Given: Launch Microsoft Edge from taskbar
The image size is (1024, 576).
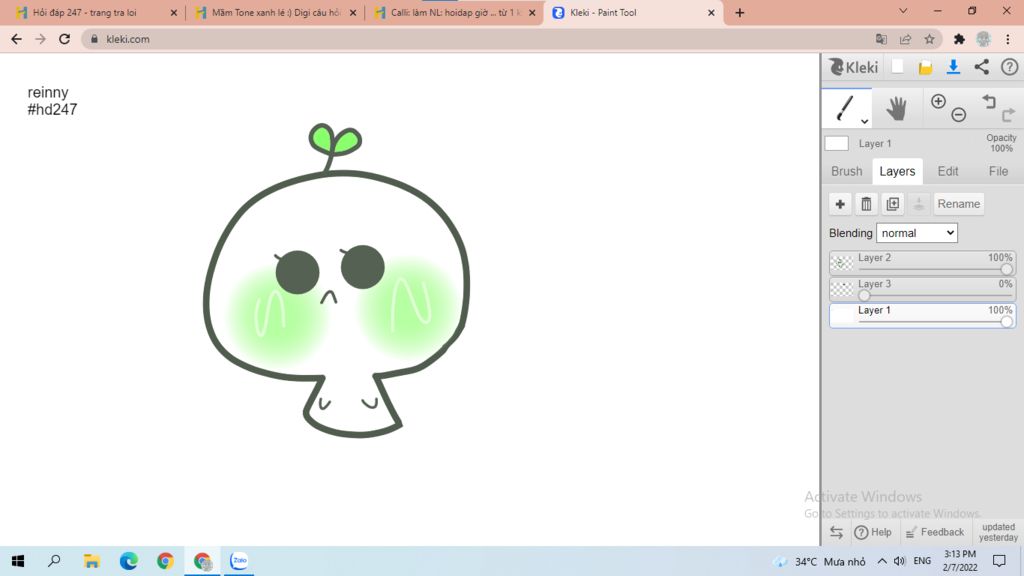Looking at the screenshot, I should (129, 561).
